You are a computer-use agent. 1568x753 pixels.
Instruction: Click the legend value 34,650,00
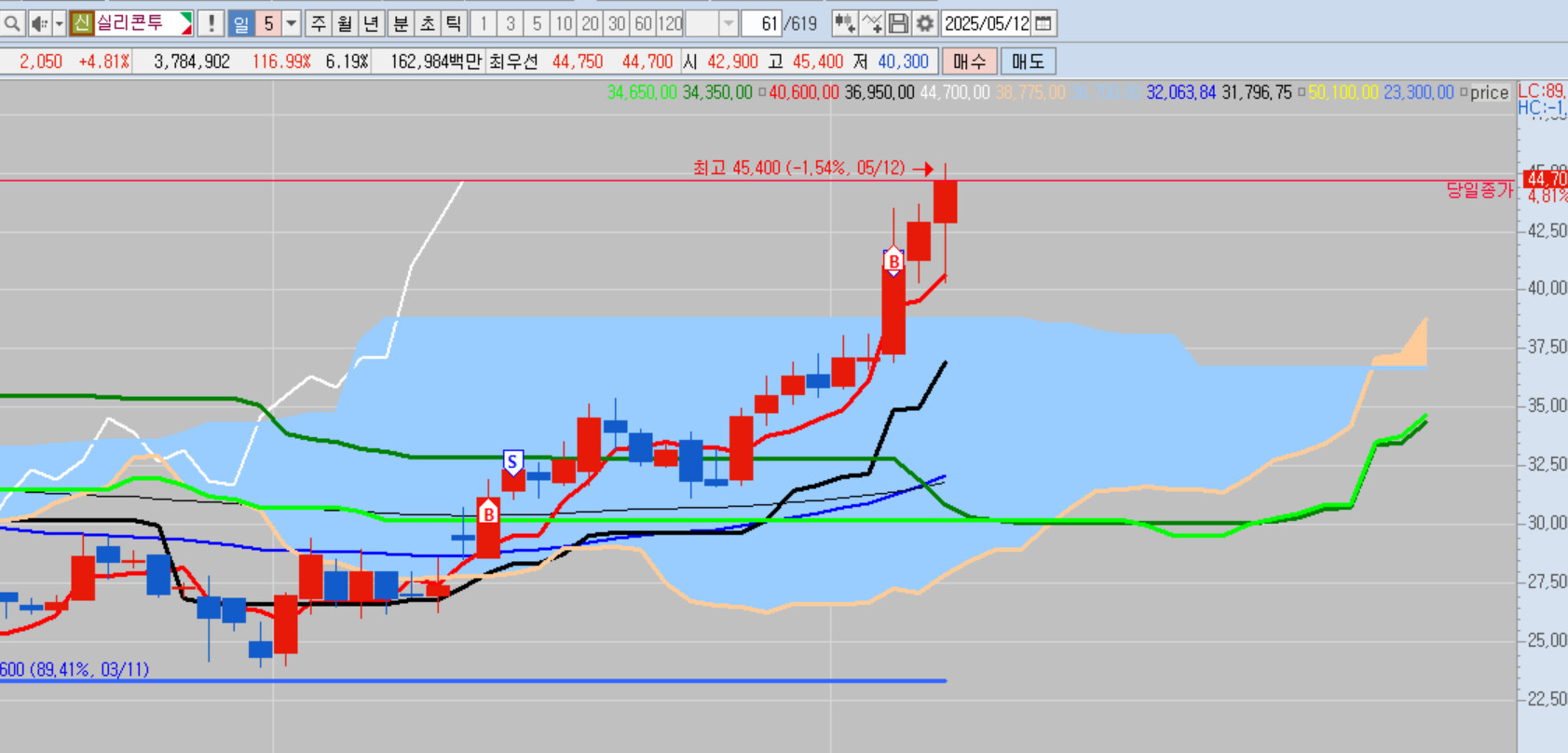tap(642, 92)
